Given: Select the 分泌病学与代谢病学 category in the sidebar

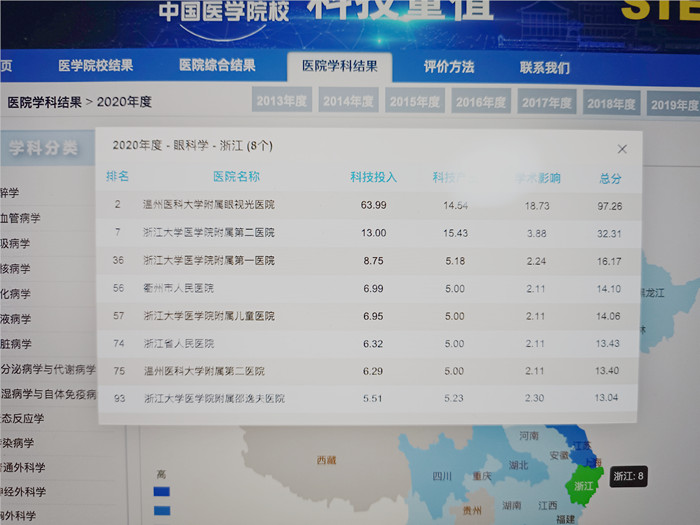Looking at the screenshot, I should point(48,370).
